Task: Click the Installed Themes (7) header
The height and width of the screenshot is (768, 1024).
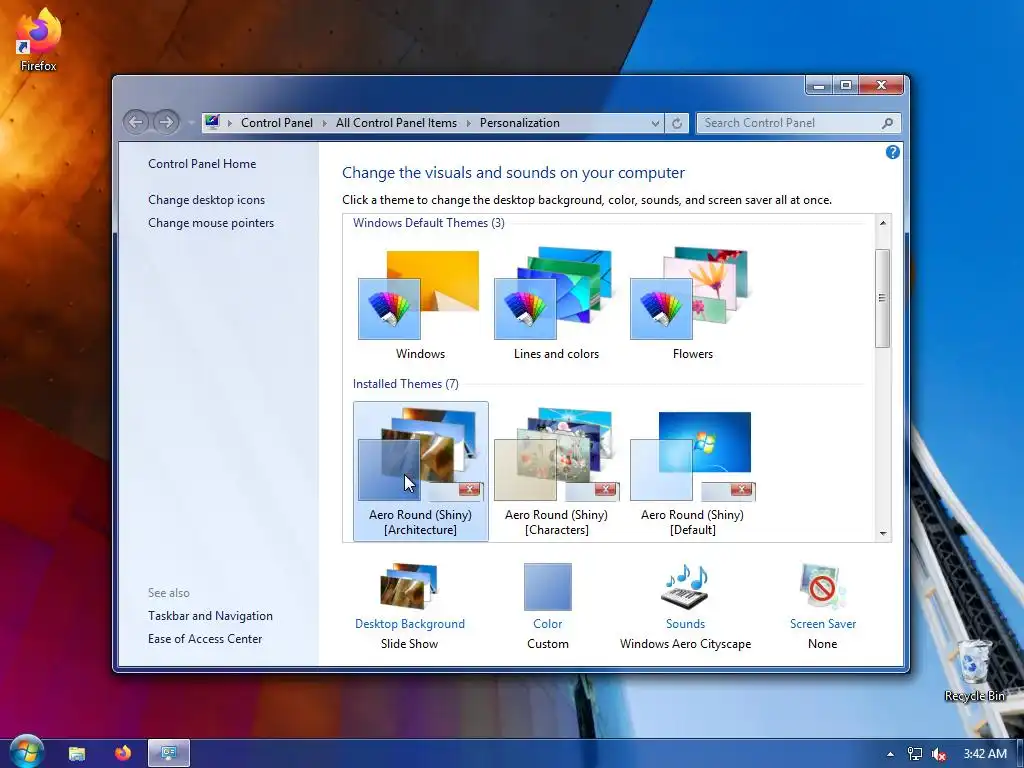Action: (406, 384)
